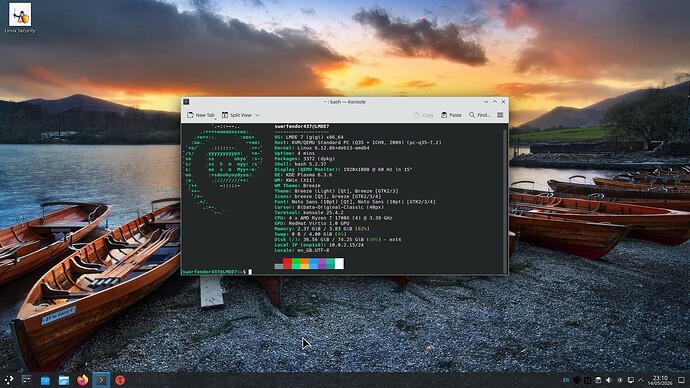Click the 'Packages: 3372 (dpkg)' line
The width and height of the screenshot is (690, 388).
(305, 158)
